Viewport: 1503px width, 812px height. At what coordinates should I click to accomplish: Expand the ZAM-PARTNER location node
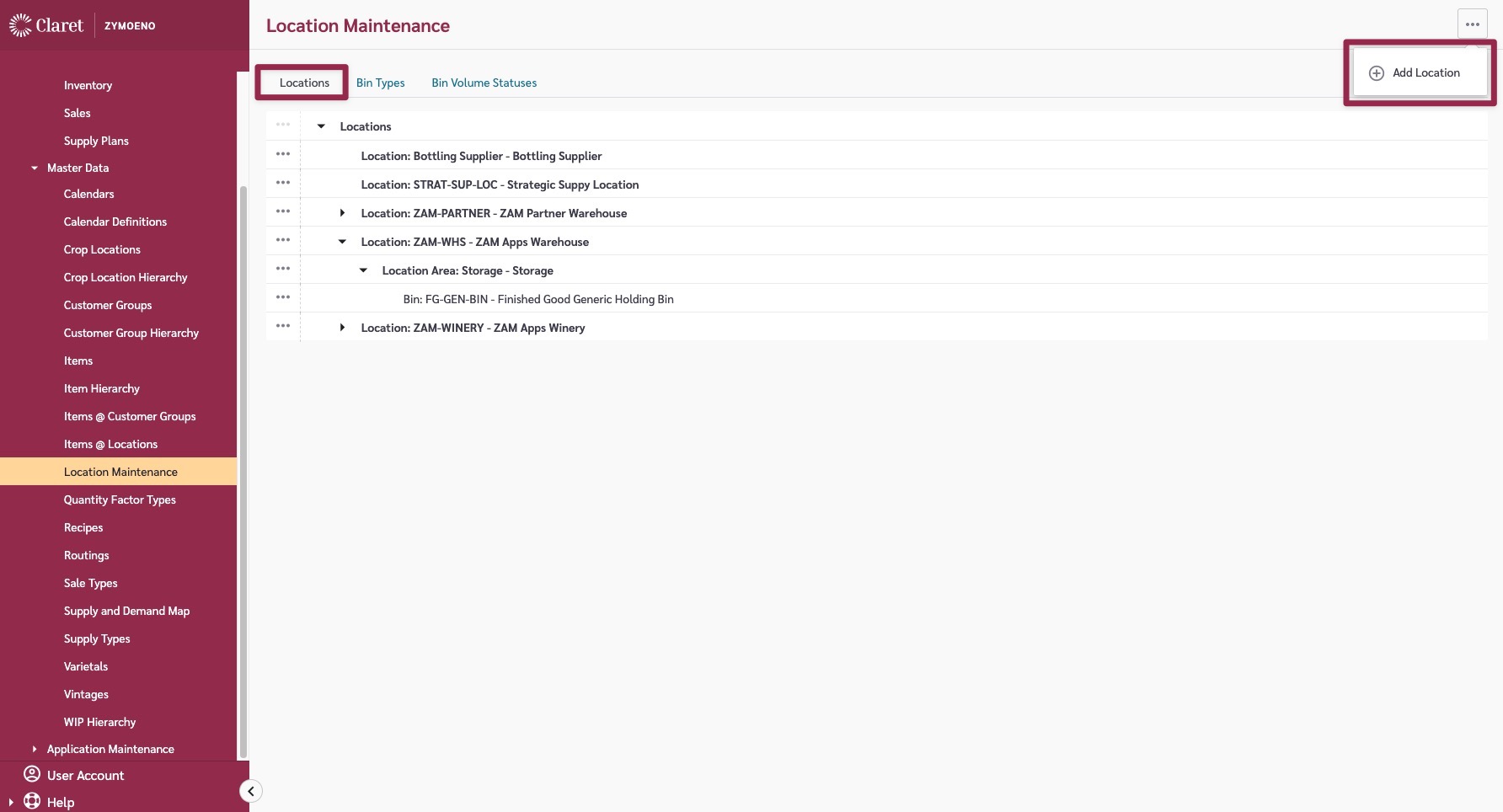click(342, 213)
